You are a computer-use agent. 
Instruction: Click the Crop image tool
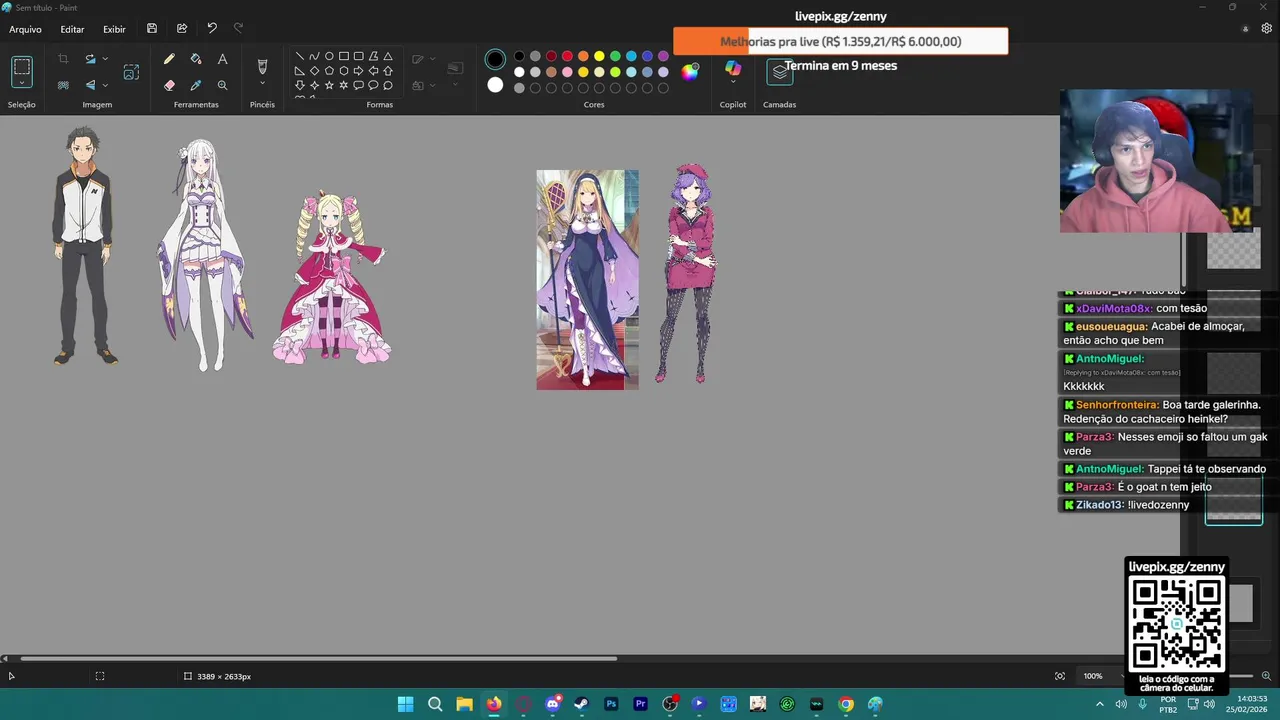[x=63, y=59]
